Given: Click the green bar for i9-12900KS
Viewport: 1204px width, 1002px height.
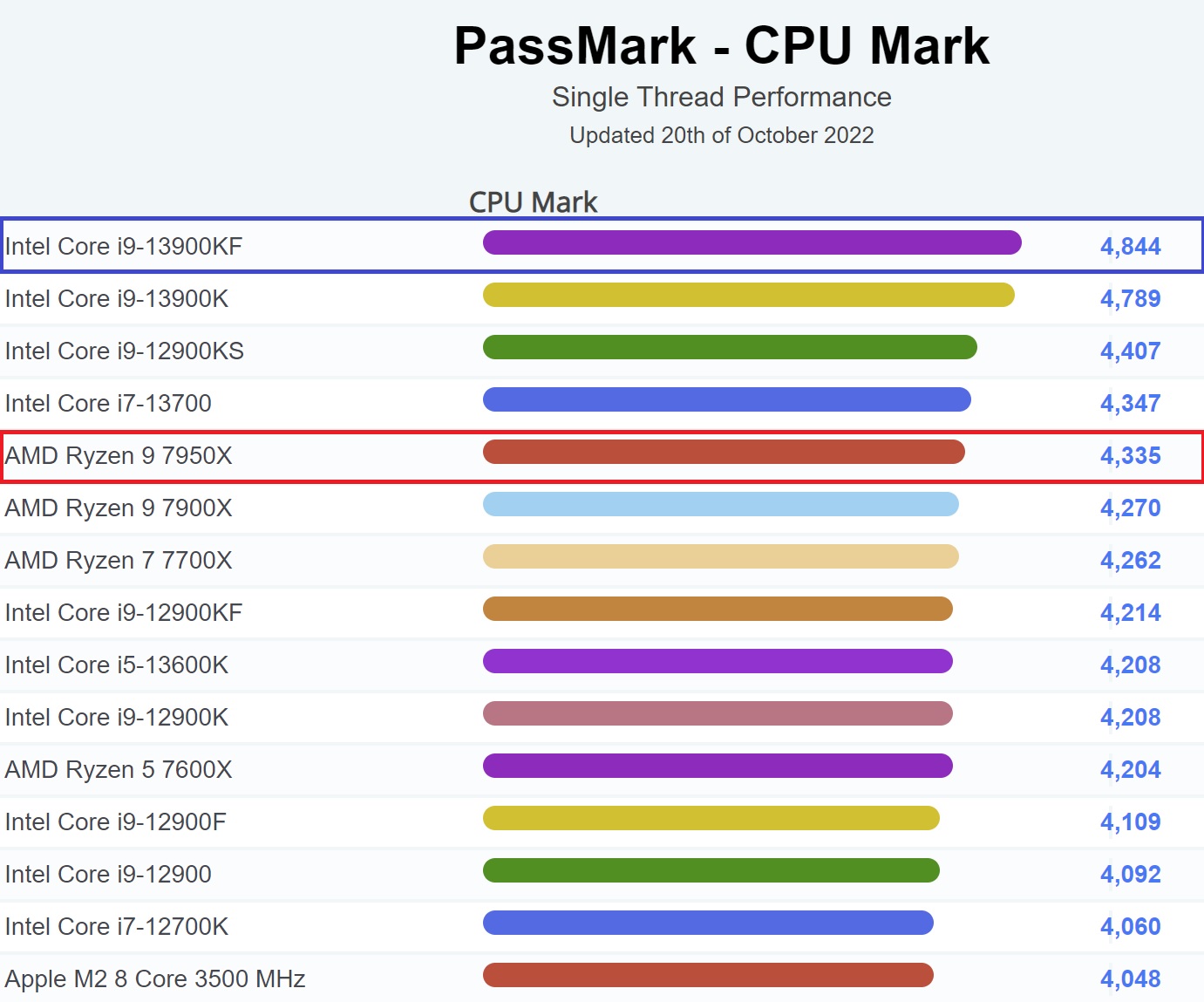Looking at the screenshot, I should point(730,347).
